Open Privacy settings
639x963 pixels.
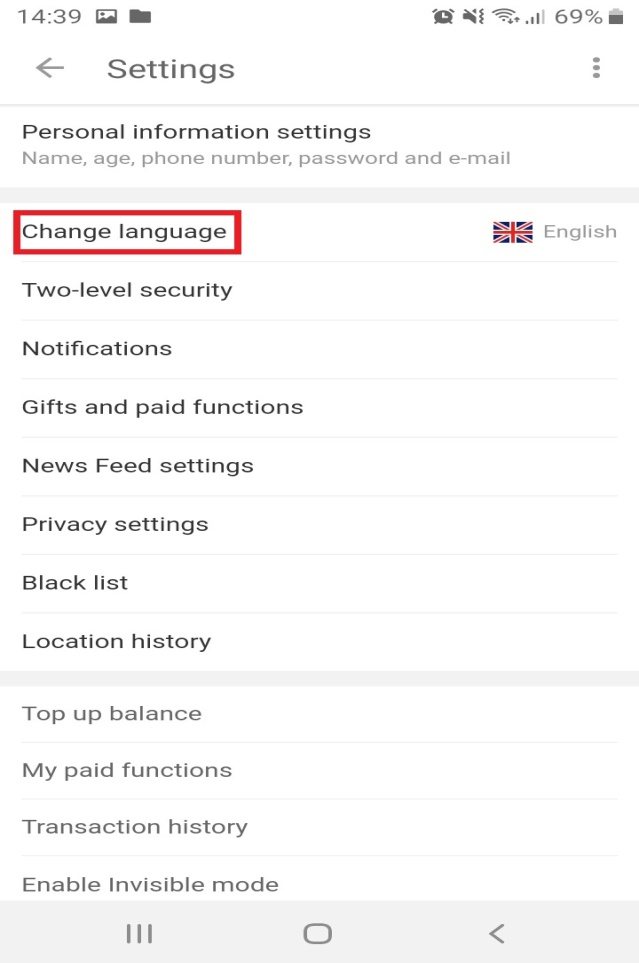(320, 524)
